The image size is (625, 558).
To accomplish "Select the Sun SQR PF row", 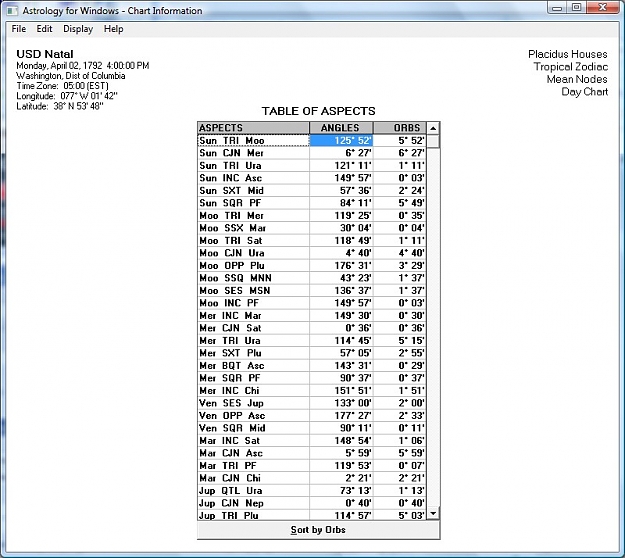I will [312, 203].
